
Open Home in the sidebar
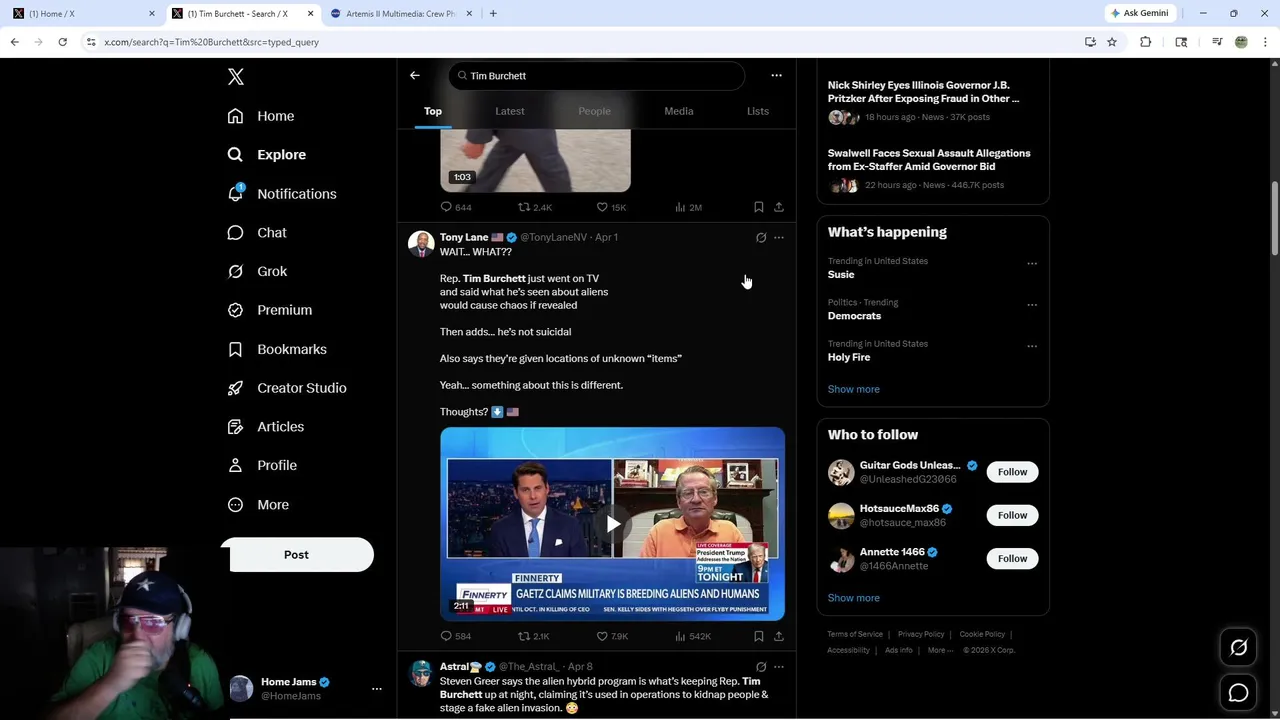pos(260,116)
